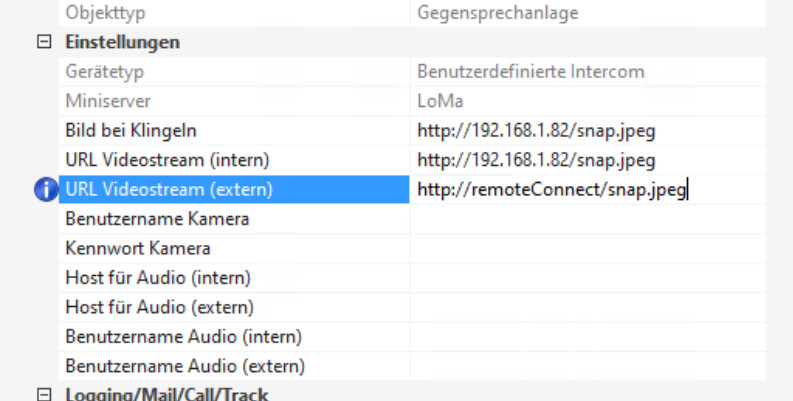Collapse the Logging/Mail/Call/Track section
The image size is (793, 401).
[x=43, y=394]
